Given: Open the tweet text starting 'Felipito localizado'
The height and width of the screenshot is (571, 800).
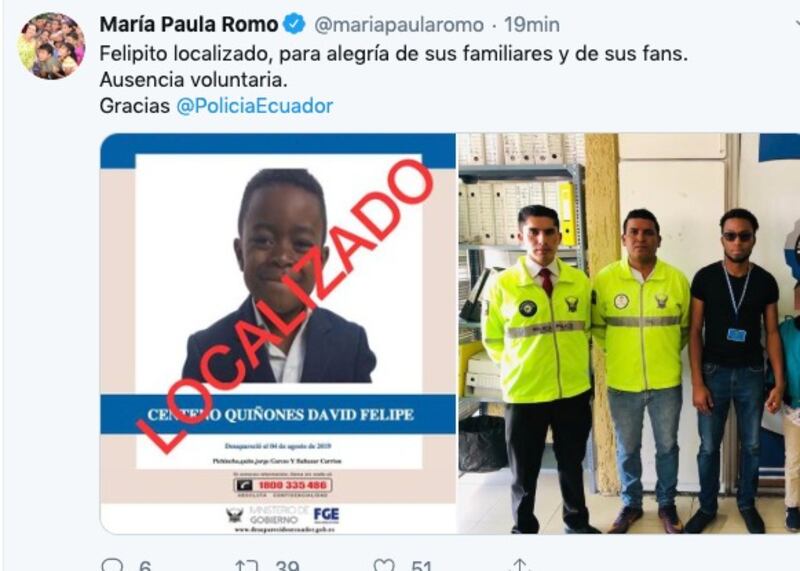Looking at the screenshot, I should point(394,54).
